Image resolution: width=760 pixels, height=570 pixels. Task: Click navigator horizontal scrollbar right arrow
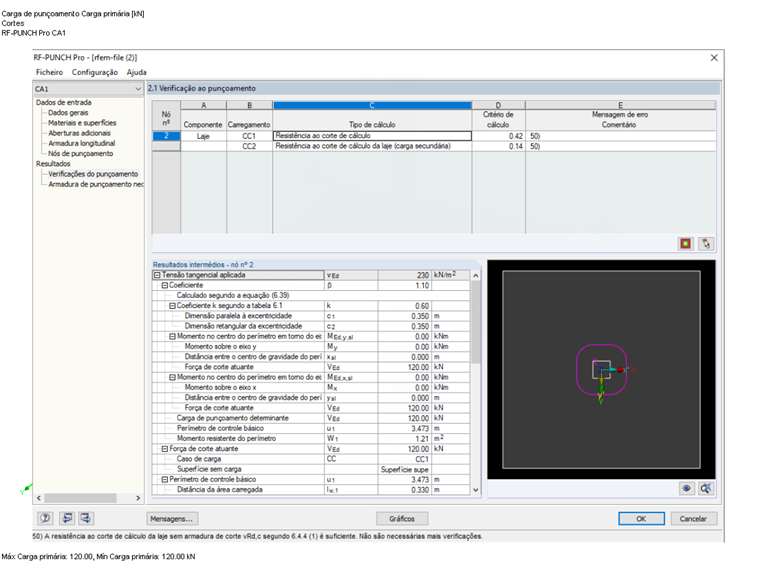[138, 498]
